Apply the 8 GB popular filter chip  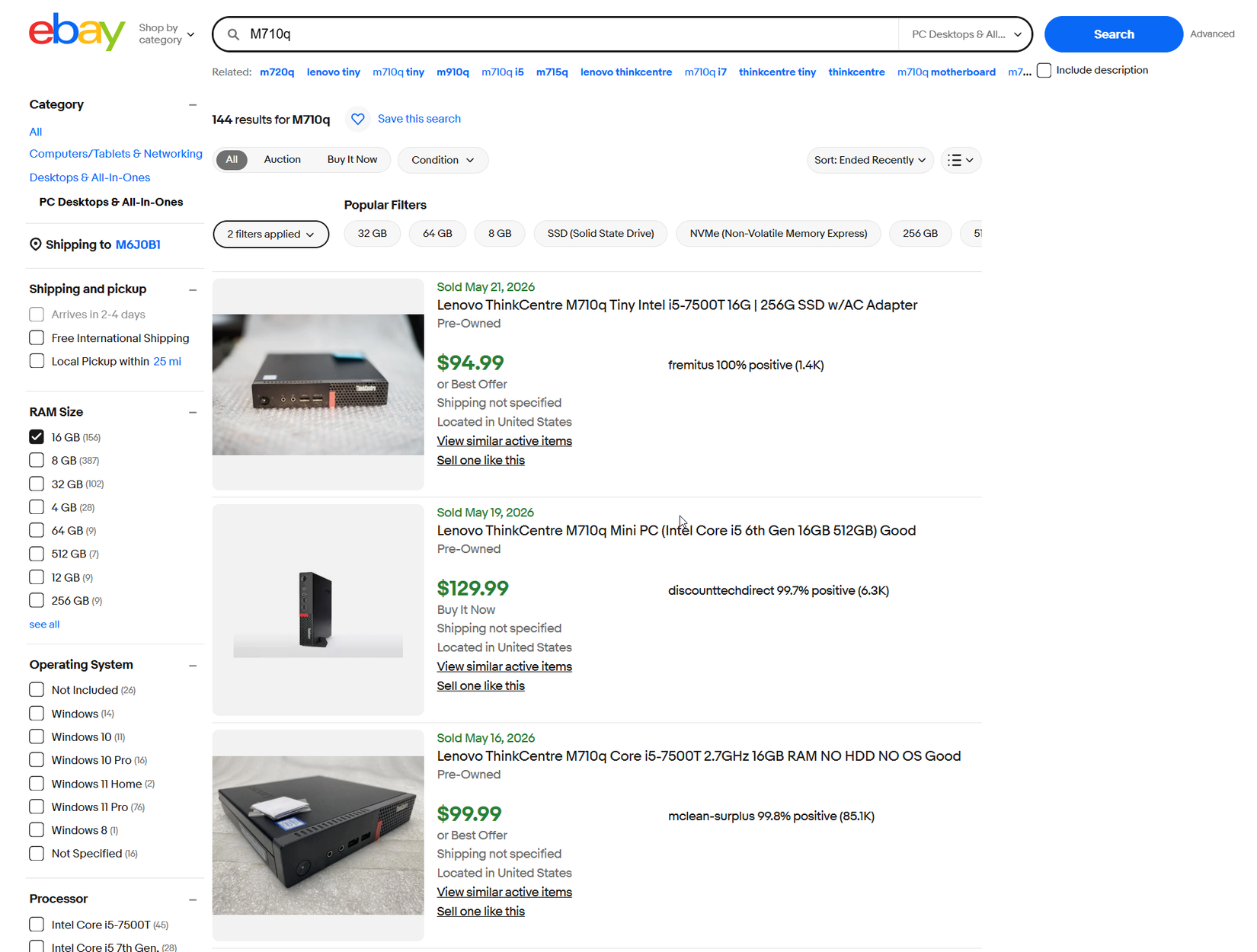(500, 234)
